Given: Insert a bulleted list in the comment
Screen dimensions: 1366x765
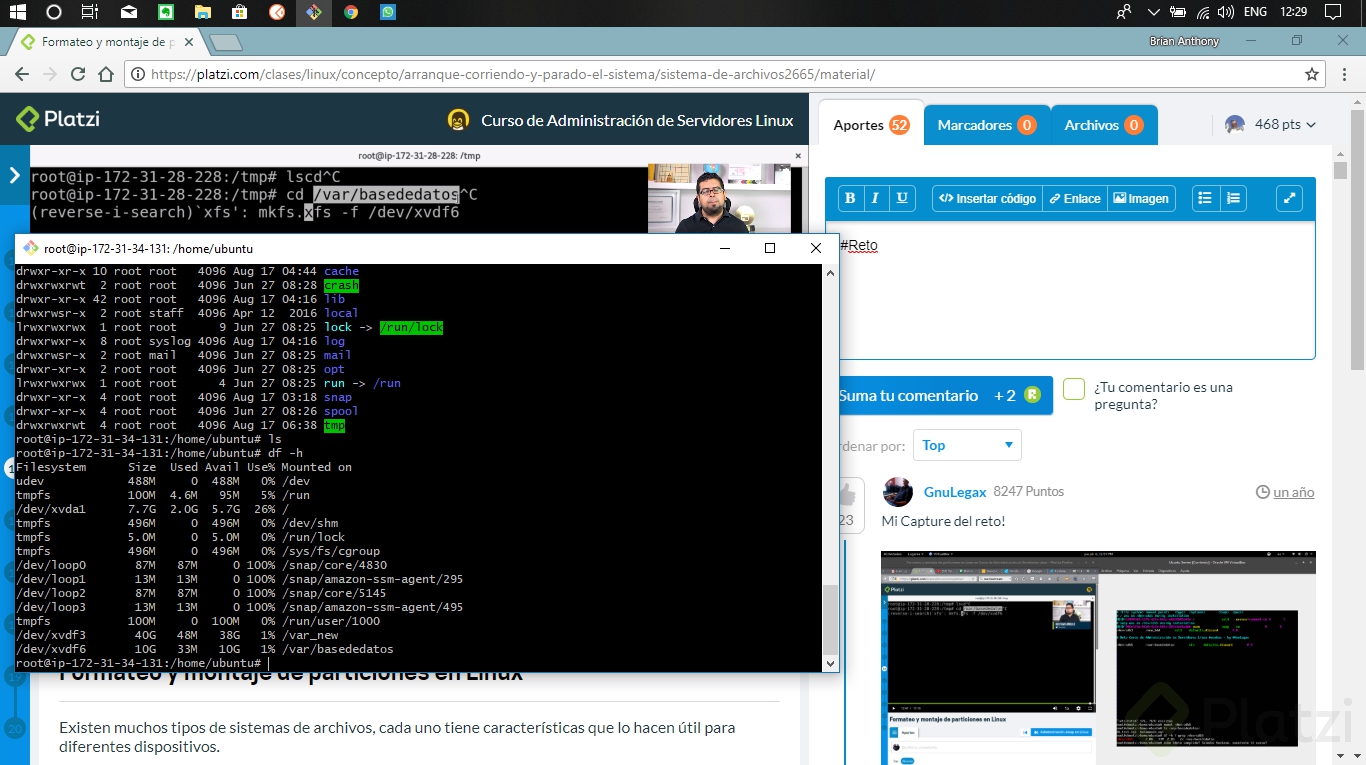Looking at the screenshot, I should pyautogui.click(x=1205, y=198).
